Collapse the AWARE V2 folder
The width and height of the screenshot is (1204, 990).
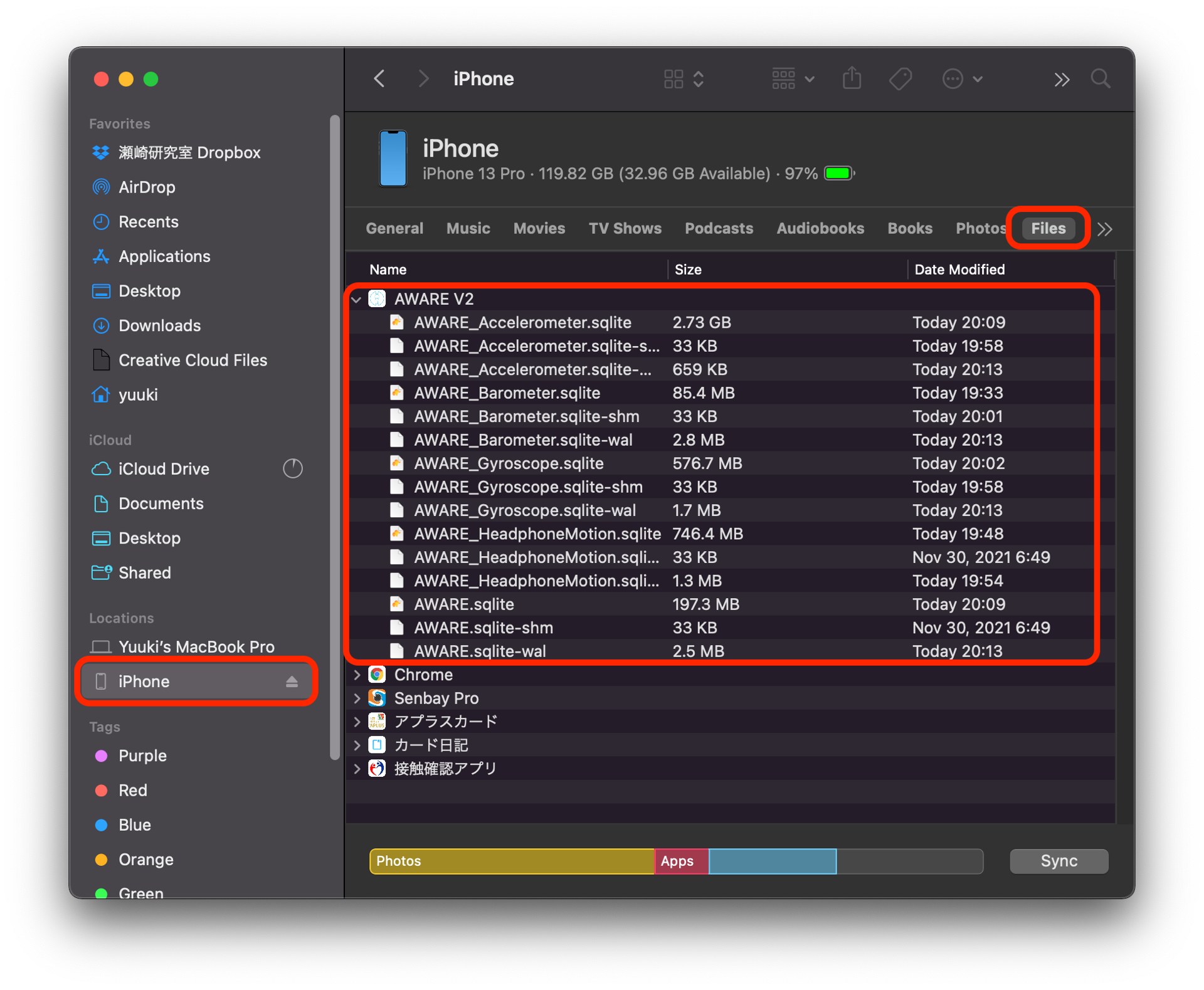click(x=356, y=299)
